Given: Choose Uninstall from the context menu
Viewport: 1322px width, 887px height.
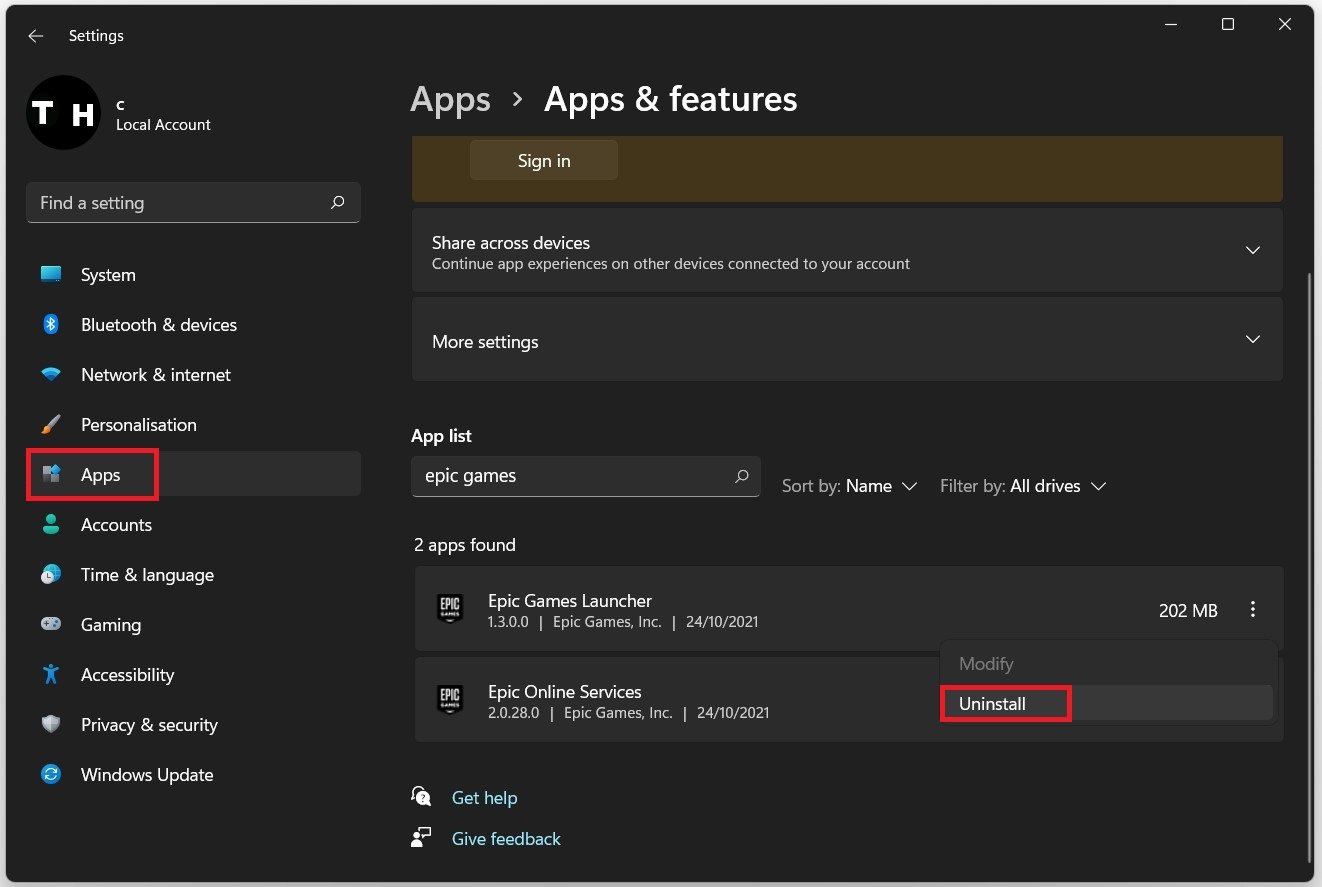Looking at the screenshot, I should pyautogui.click(x=993, y=704).
